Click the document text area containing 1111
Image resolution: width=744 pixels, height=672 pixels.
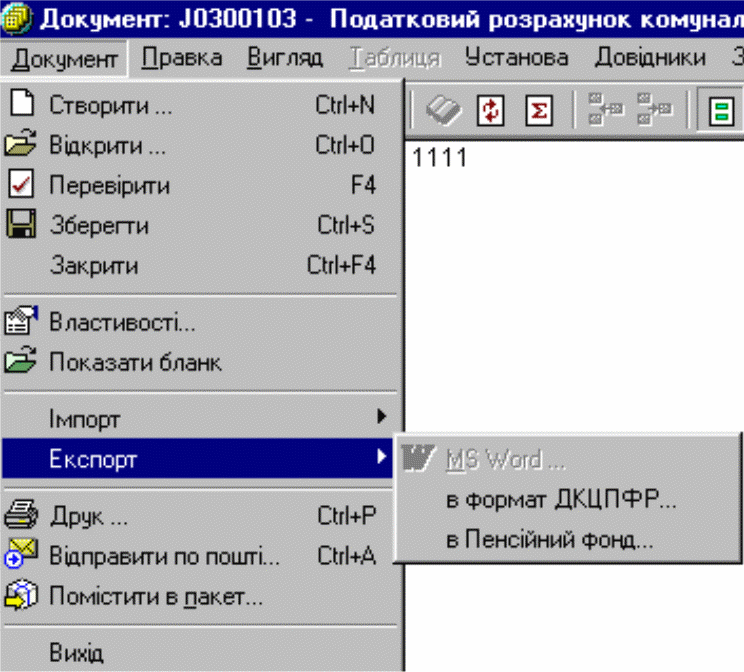click(x=440, y=158)
